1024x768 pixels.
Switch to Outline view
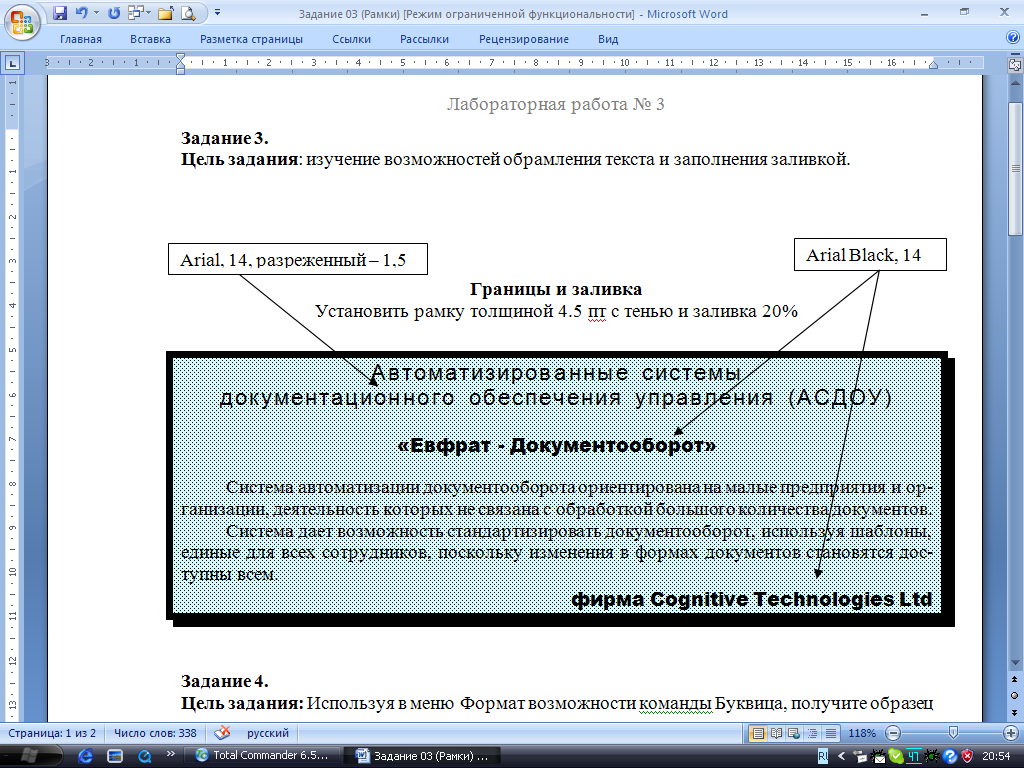coord(812,733)
